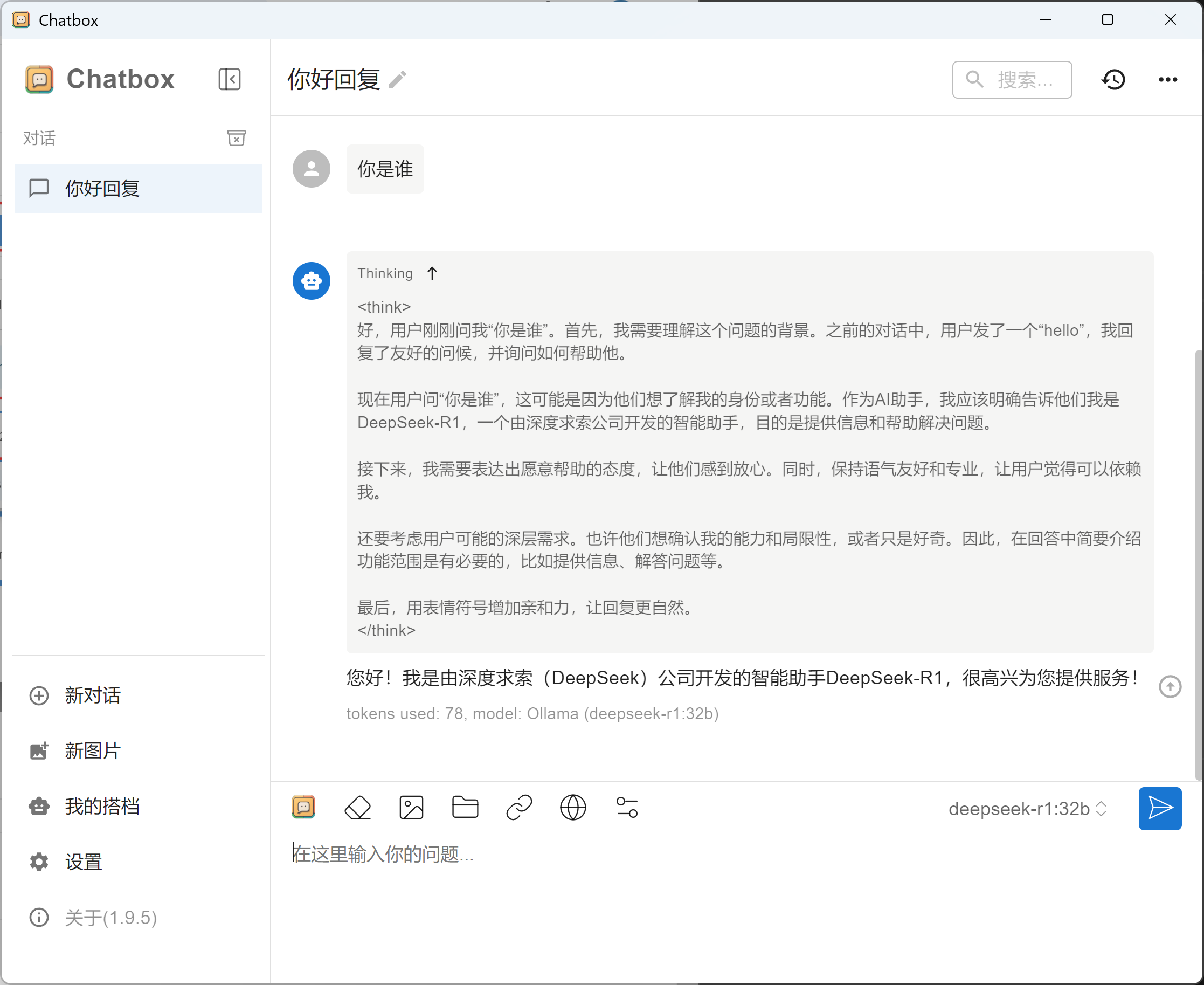Minimize the Chatbox window
The height and width of the screenshot is (985, 1204).
1046,20
